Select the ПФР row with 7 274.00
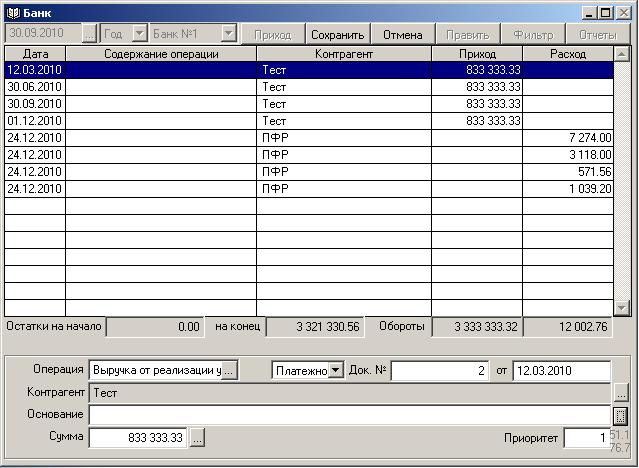This screenshot has width=639, height=468. coord(300,137)
